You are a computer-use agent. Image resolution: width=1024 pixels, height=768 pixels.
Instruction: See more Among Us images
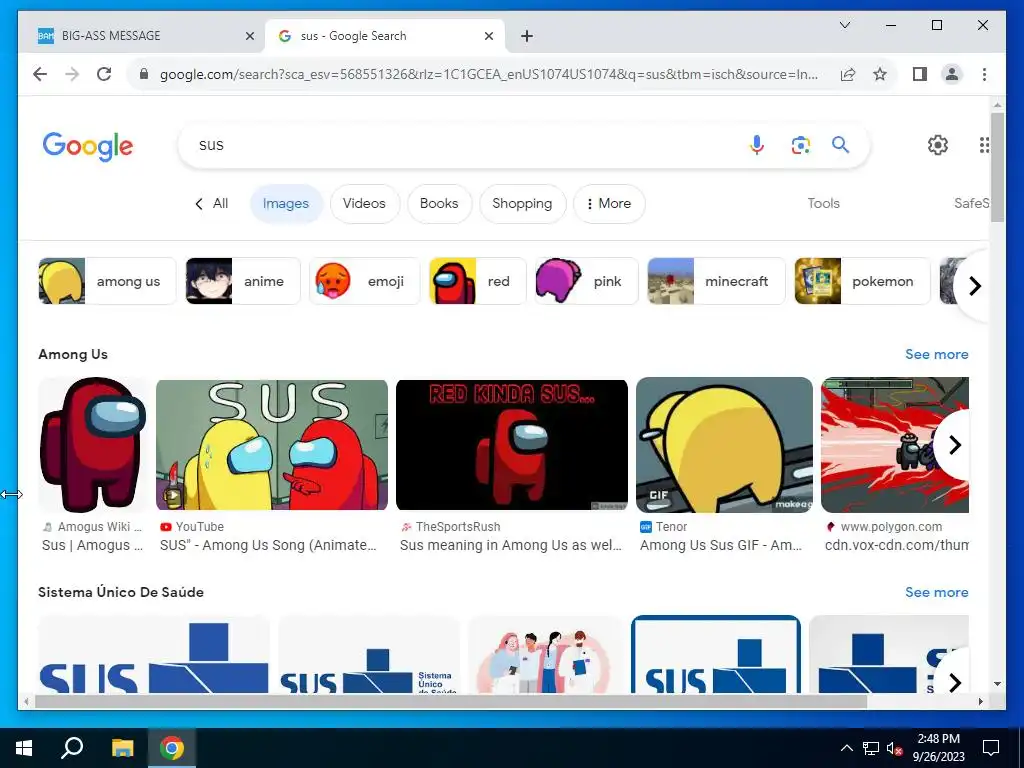[936, 354]
